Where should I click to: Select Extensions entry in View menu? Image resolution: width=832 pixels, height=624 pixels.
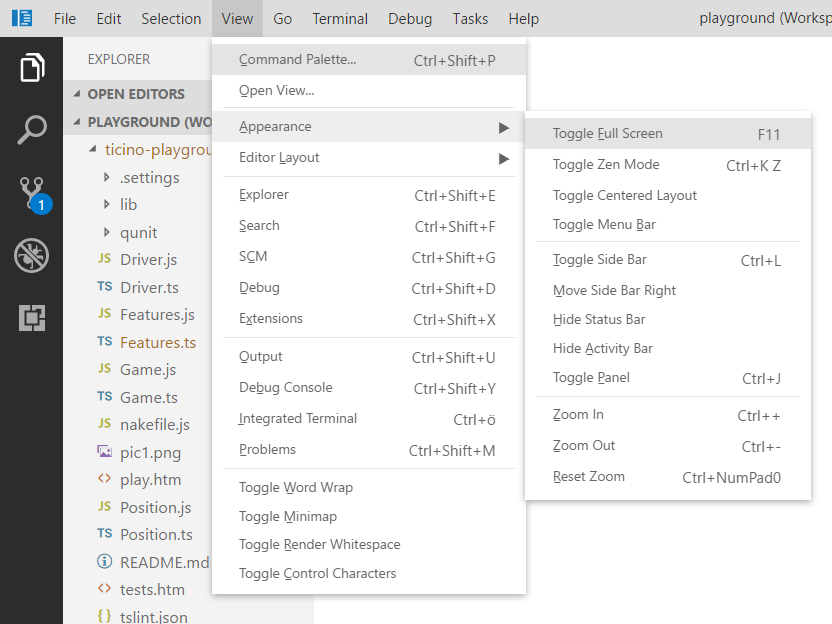click(369, 319)
